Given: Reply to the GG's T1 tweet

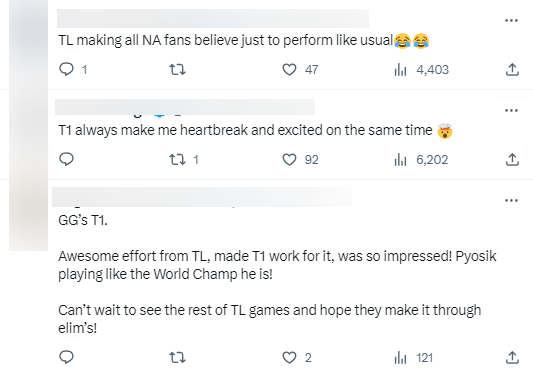Looking at the screenshot, I should (66, 357).
